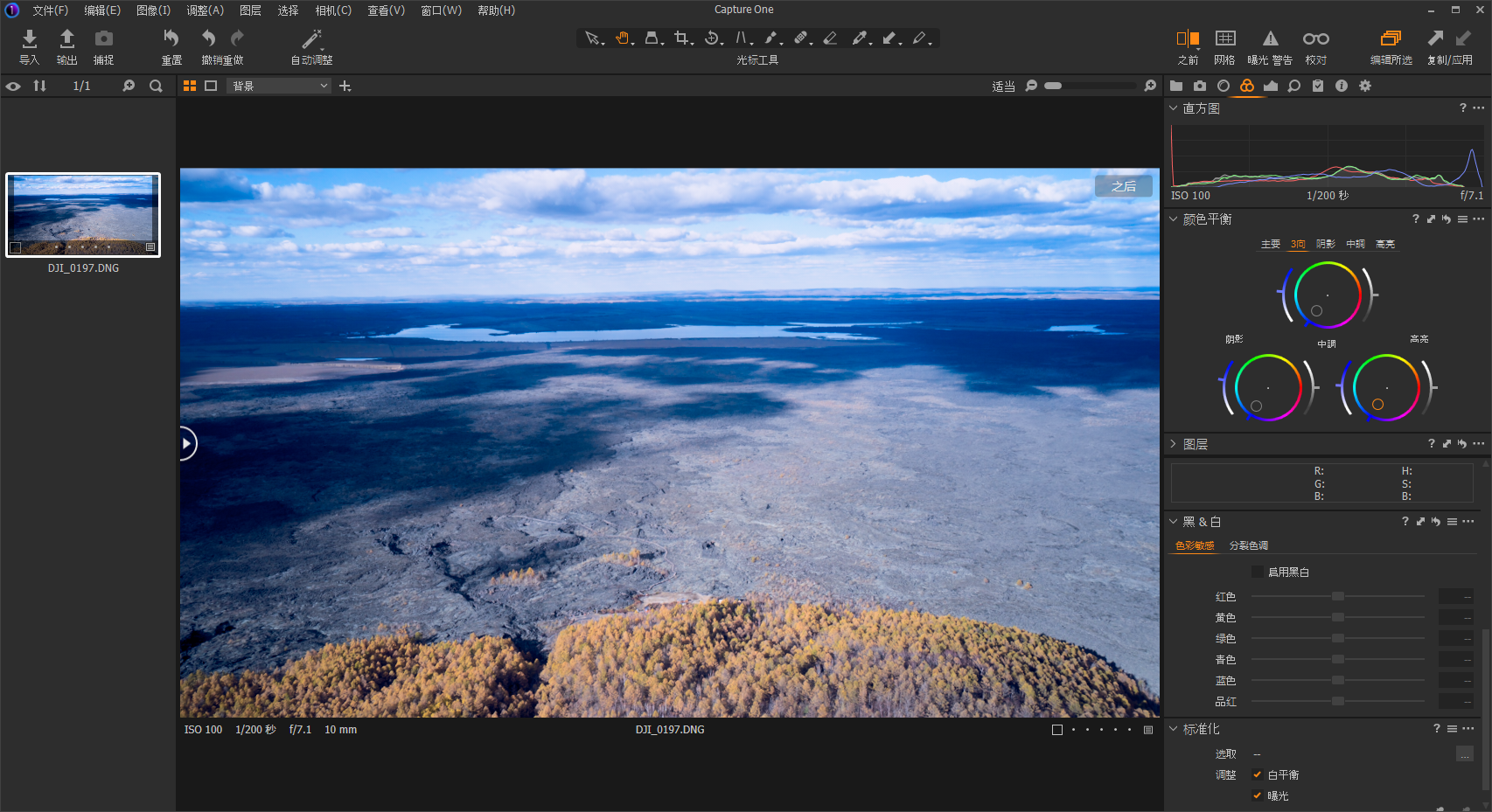Viewport: 1492px width, 812px height.
Task: Select the 阴影 tab in Color Balance
Action: tap(1326, 244)
